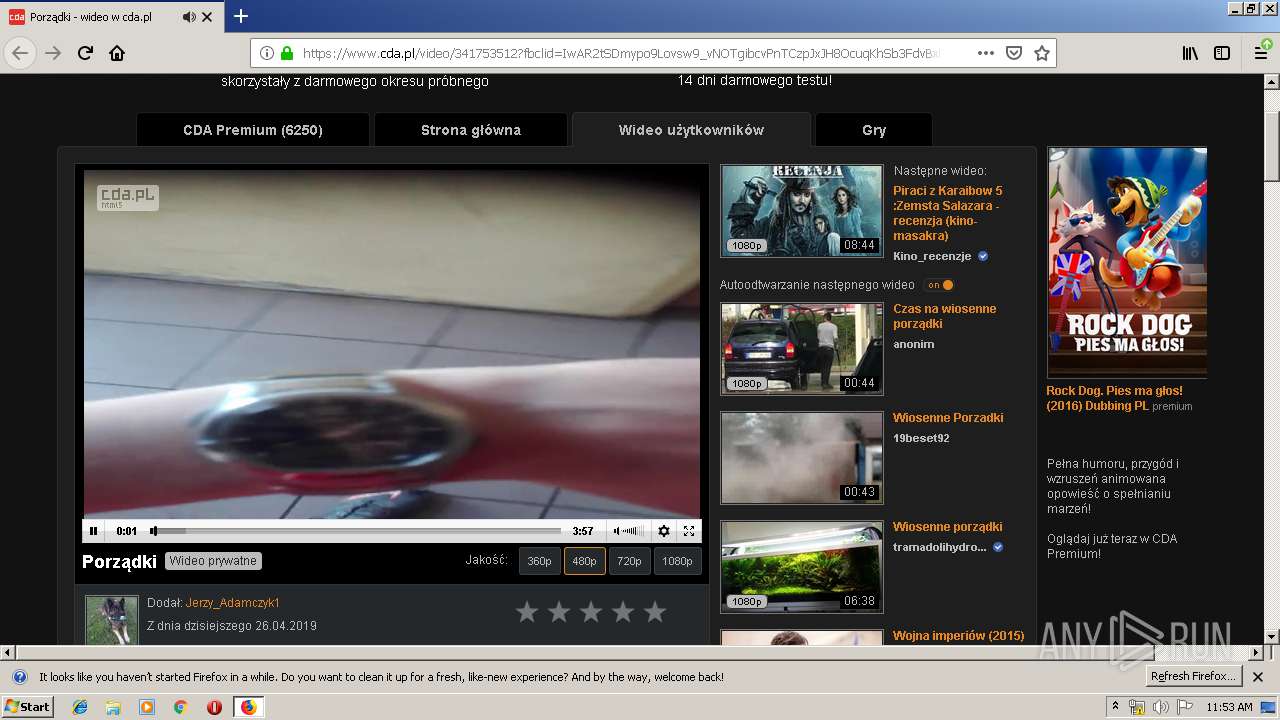1280x720 pixels.
Task: Rate the video two stars
Action: pos(559,612)
